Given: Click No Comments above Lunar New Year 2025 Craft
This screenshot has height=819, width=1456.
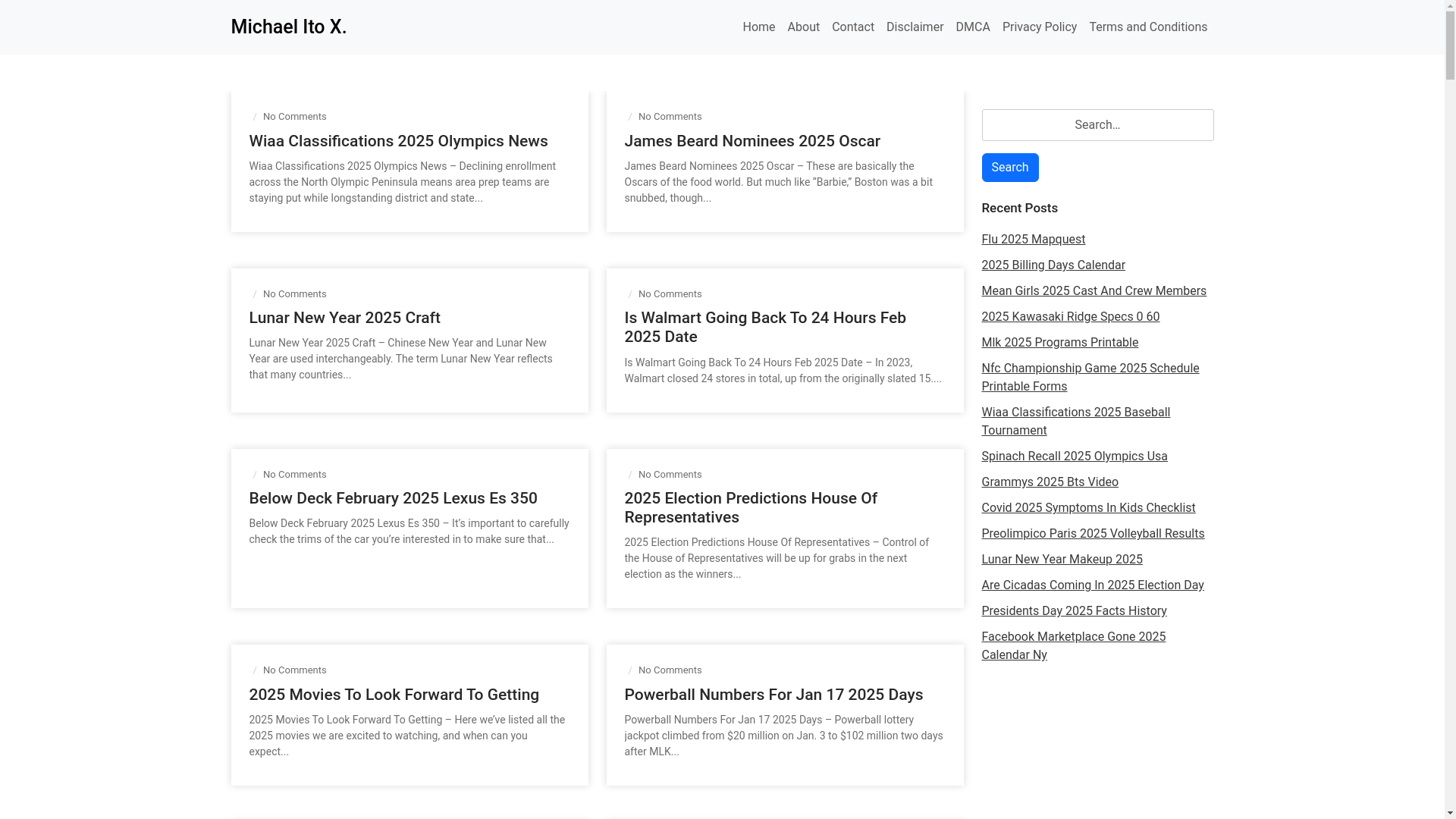Looking at the screenshot, I should [x=294, y=294].
